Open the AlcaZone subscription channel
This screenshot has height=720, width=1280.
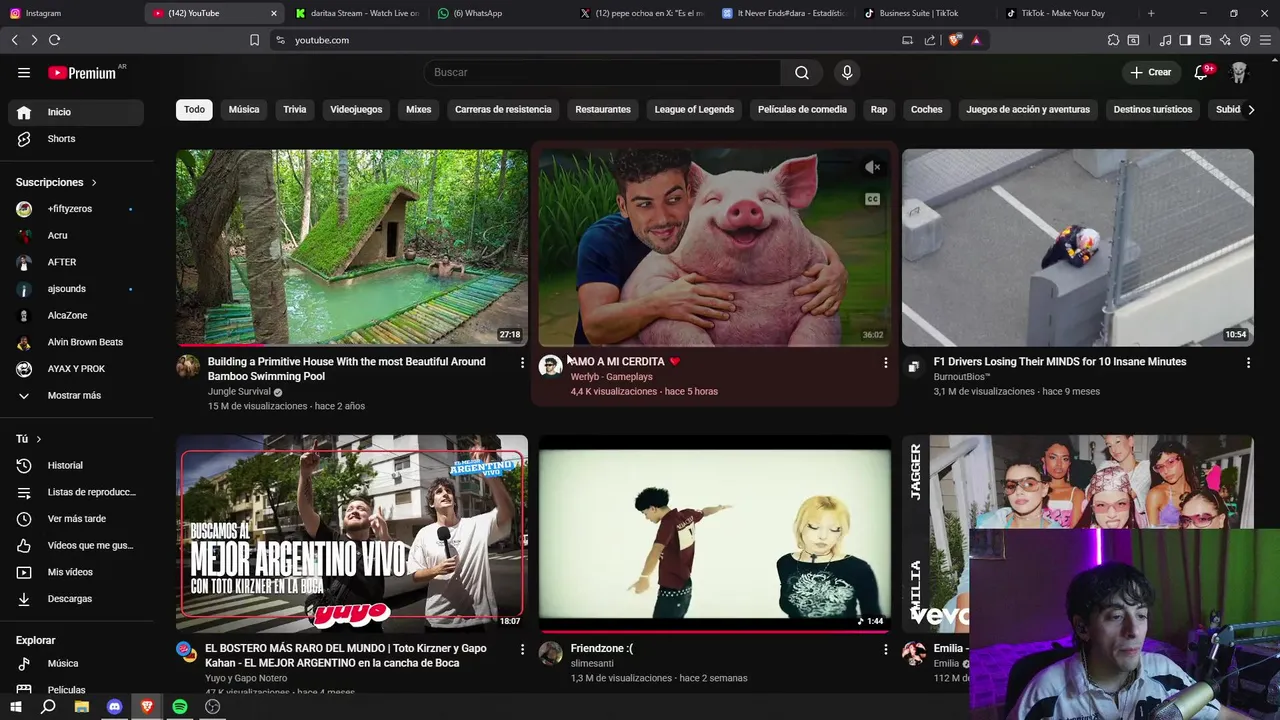point(76,316)
